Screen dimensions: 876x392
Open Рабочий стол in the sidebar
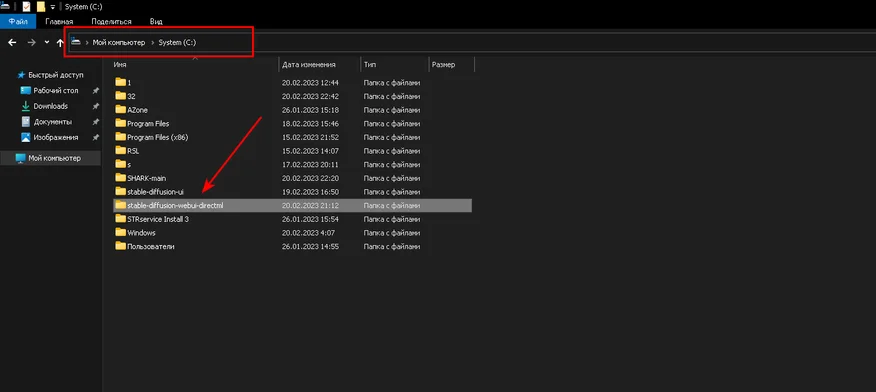tap(55, 90)
